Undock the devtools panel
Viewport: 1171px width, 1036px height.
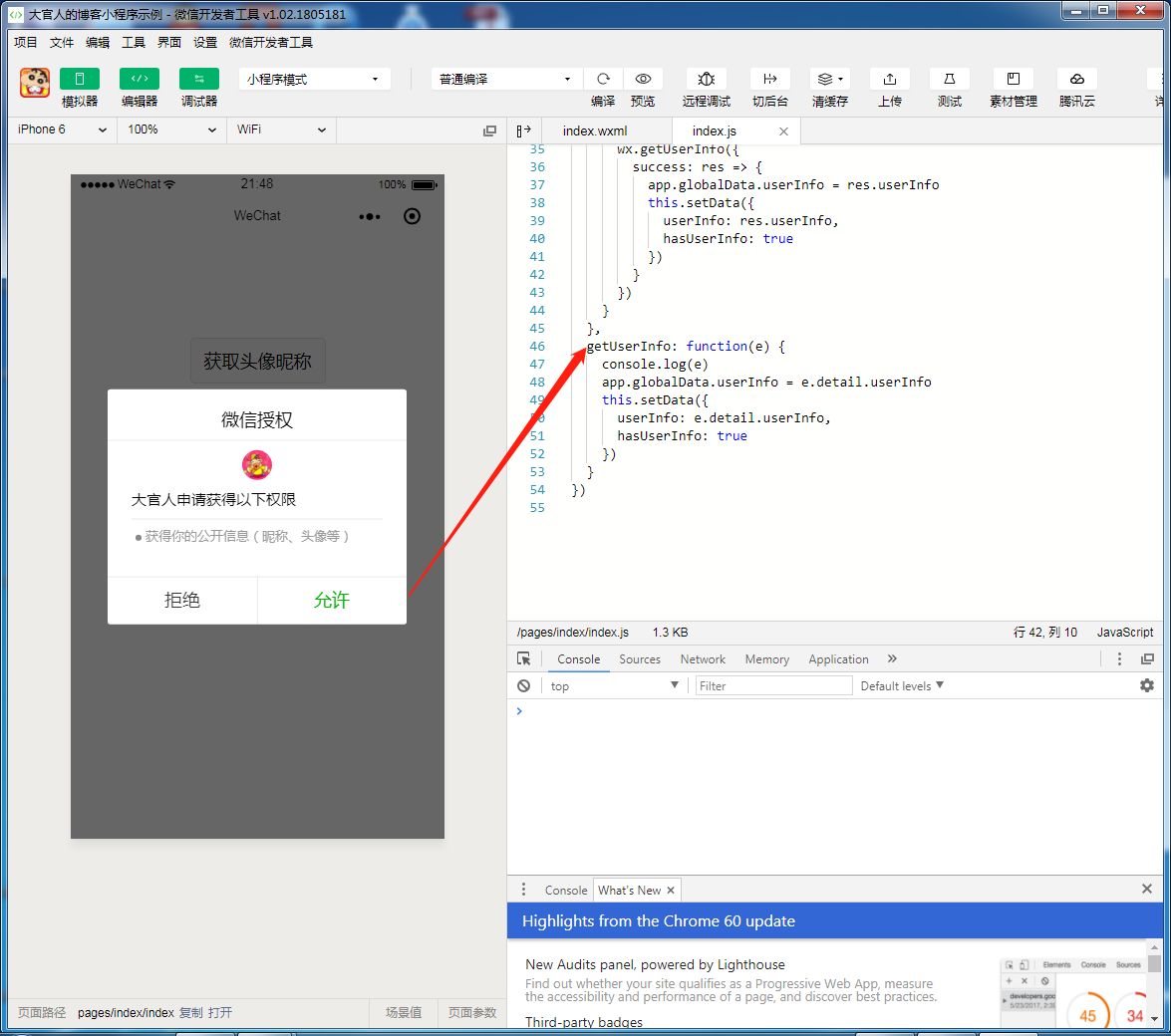[1147, 659]
